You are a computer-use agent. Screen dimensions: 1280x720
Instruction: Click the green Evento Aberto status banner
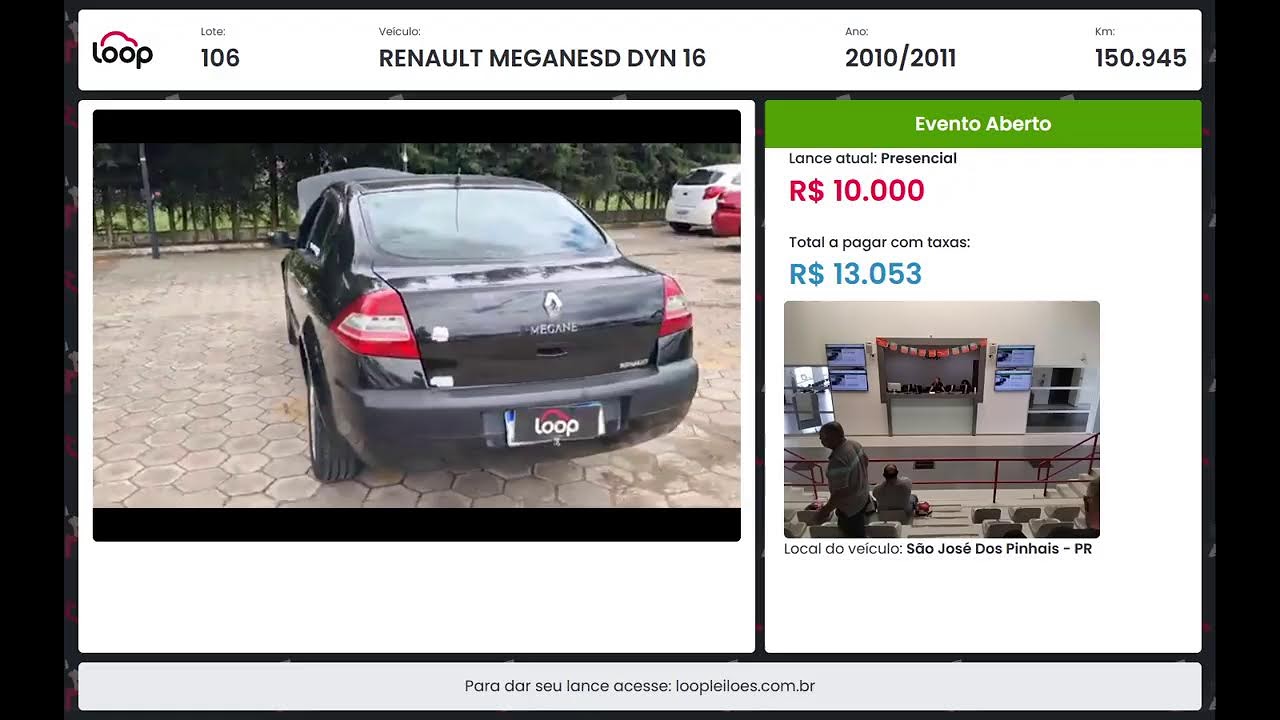point(983,124)
